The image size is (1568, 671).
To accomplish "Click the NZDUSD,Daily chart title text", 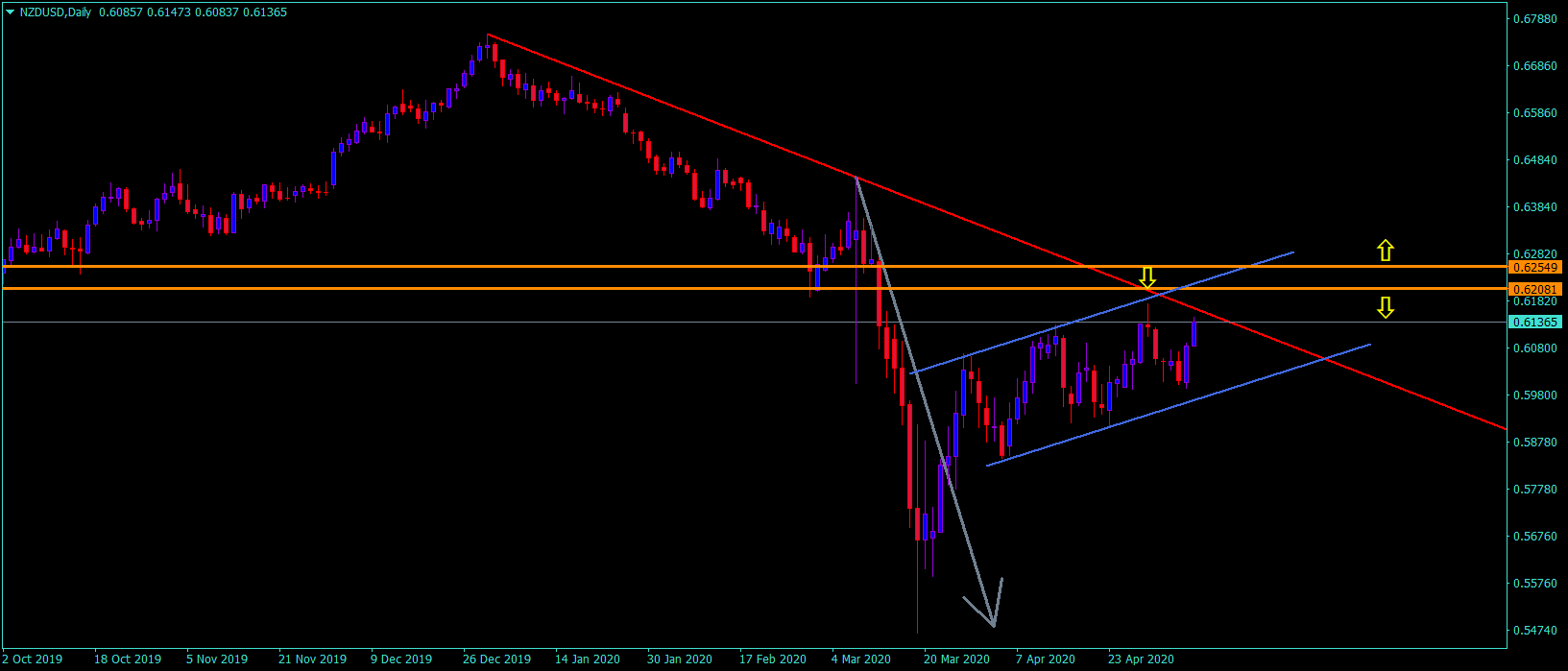I will pyautogui.click(x=56, y=12).
